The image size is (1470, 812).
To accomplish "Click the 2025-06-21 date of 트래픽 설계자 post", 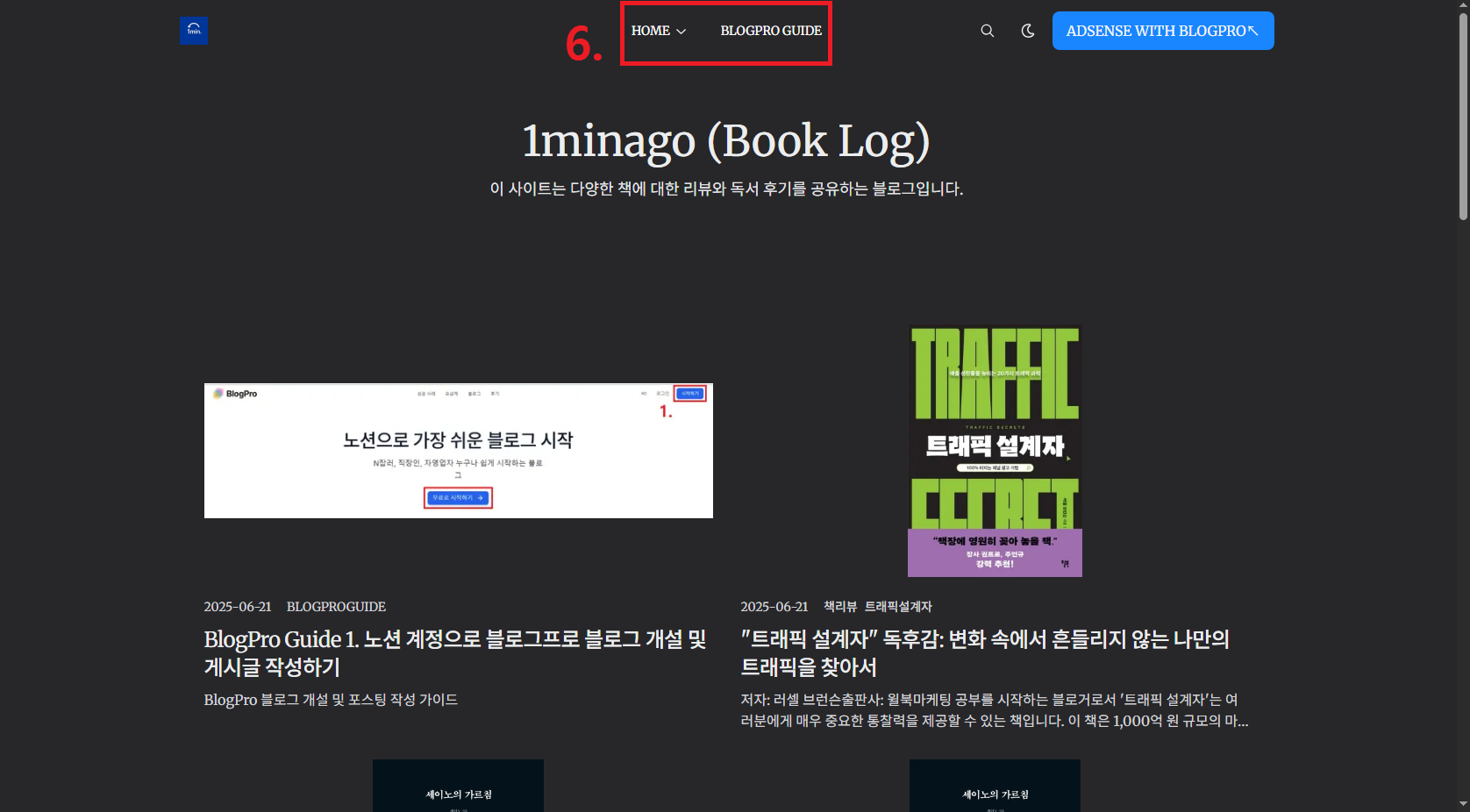I will (774, 607).
